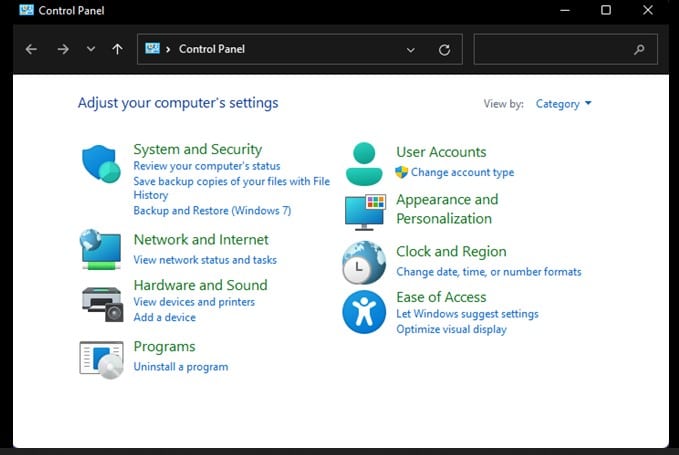Select Change date, time, or number formats

(488, 272)
